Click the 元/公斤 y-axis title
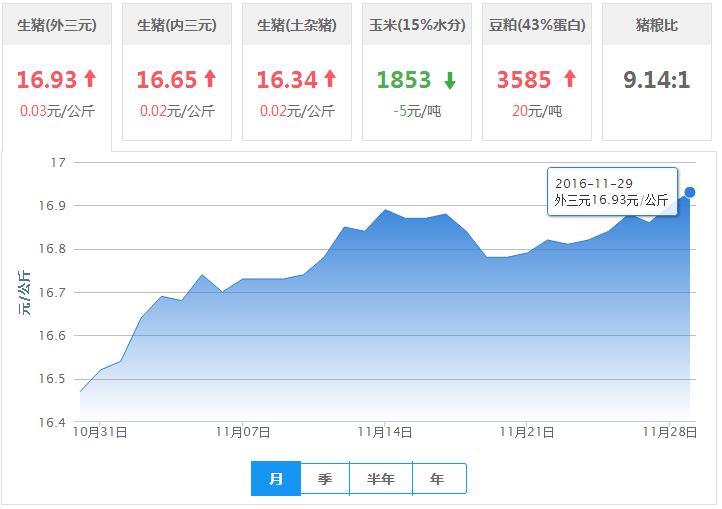This screenshot has width=722, height=509. 24,293
